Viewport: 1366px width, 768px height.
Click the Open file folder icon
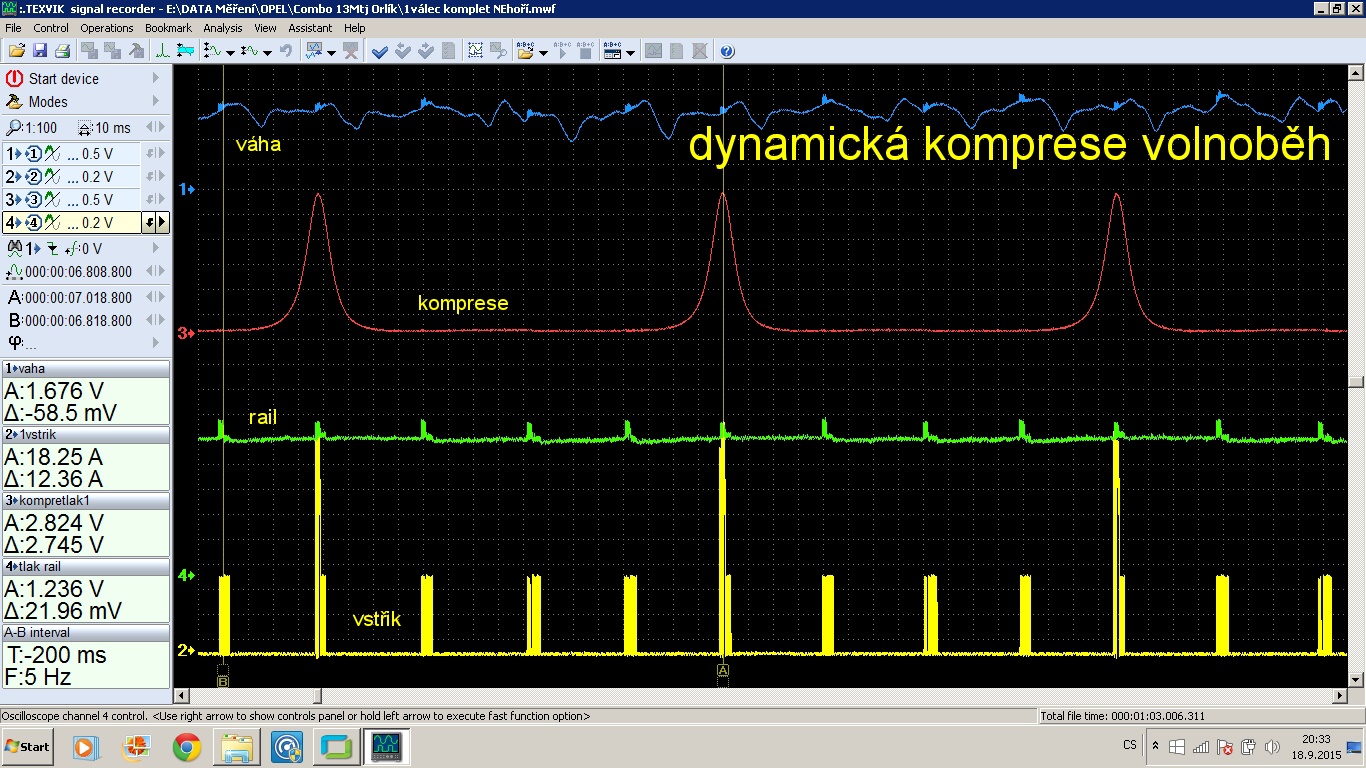[x=16, y=51]
